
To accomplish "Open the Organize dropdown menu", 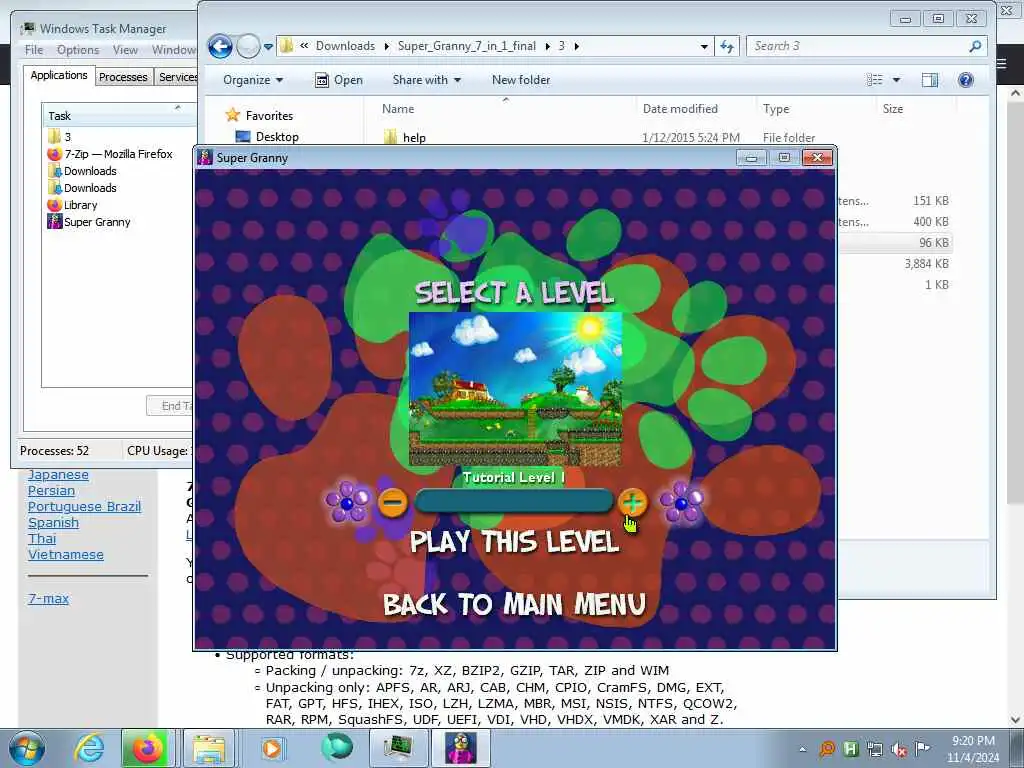I will tap(253, 80).
